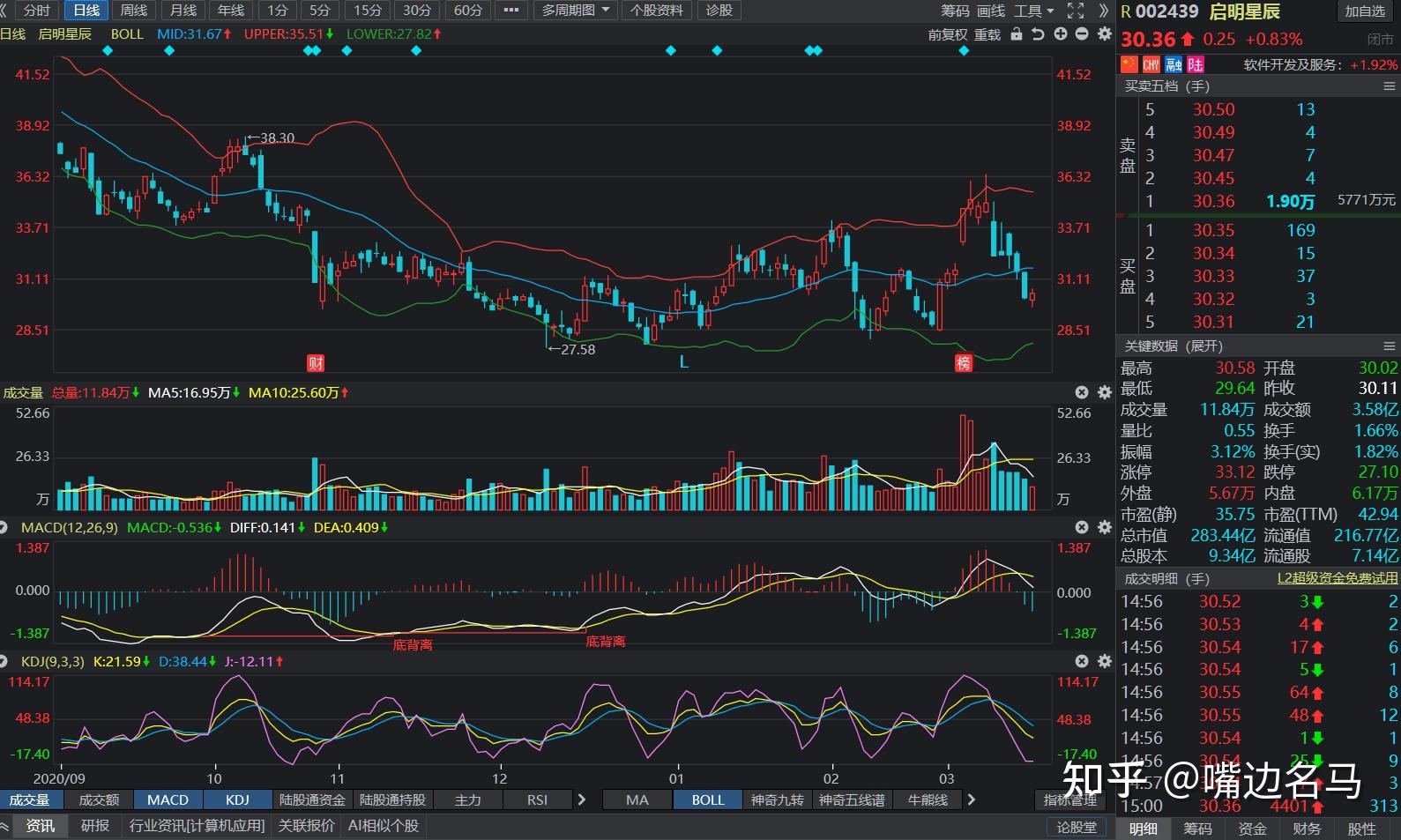The height and width of the screenshot is (840, 1401).
Task: Enable the 神奇九转 overlay
Action: click(778, 799)
